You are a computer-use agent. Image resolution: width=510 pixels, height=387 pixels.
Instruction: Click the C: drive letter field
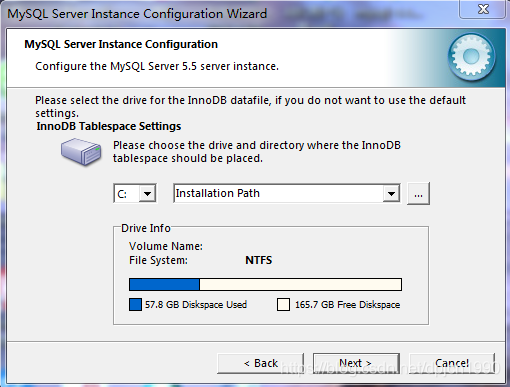point(127,193)
